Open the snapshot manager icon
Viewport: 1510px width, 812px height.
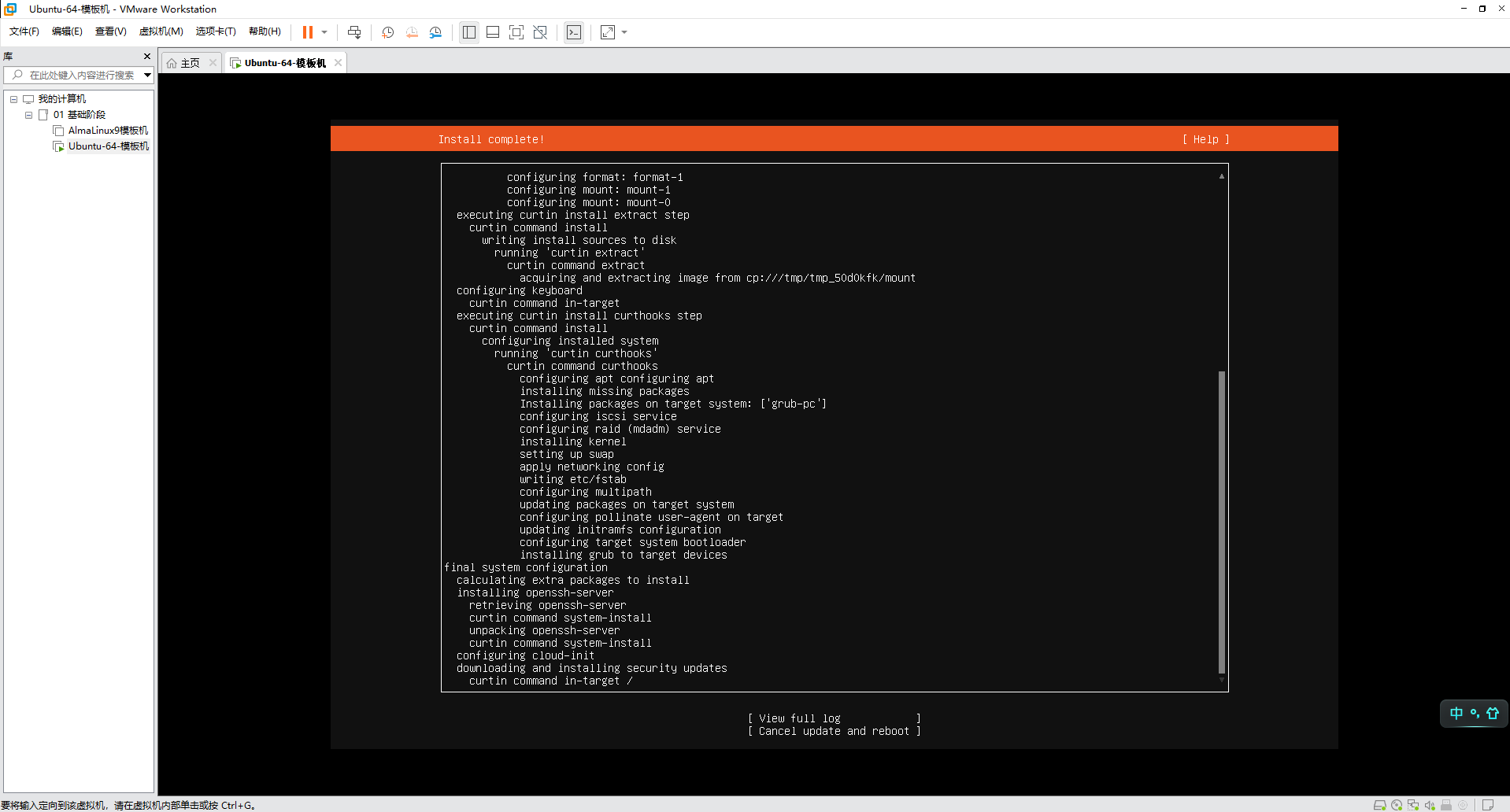click(x=435, y=32)
